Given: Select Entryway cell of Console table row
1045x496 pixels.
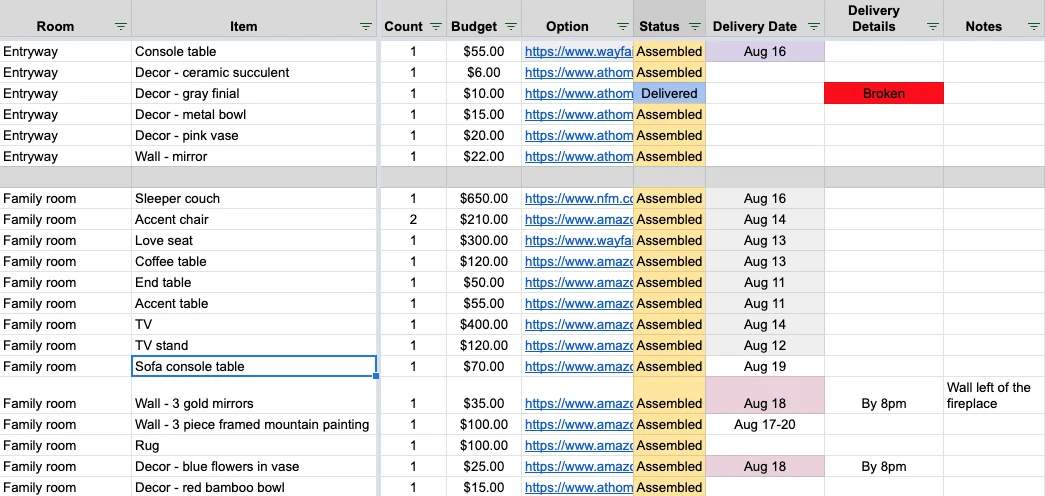Looking at the screenshot, I should point(65,51).
